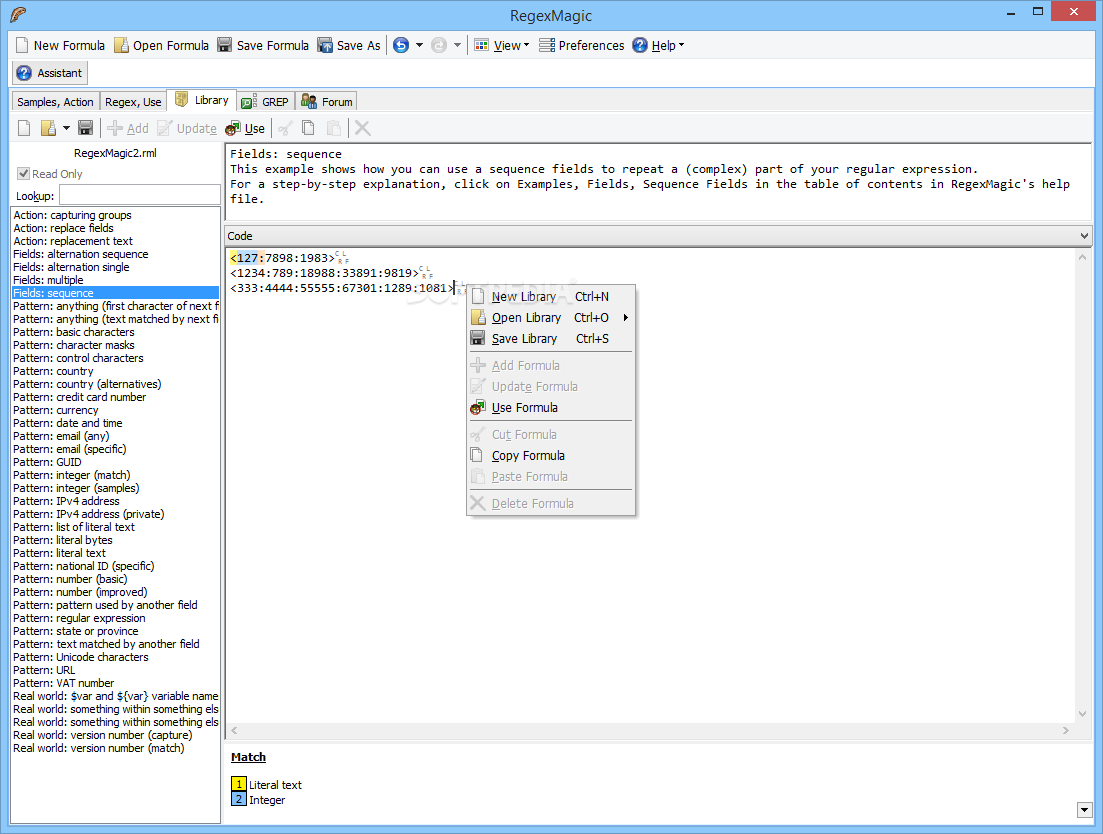1103x834 pixels.
Task: Click the delete formula X icon
Action: [362, 128]
